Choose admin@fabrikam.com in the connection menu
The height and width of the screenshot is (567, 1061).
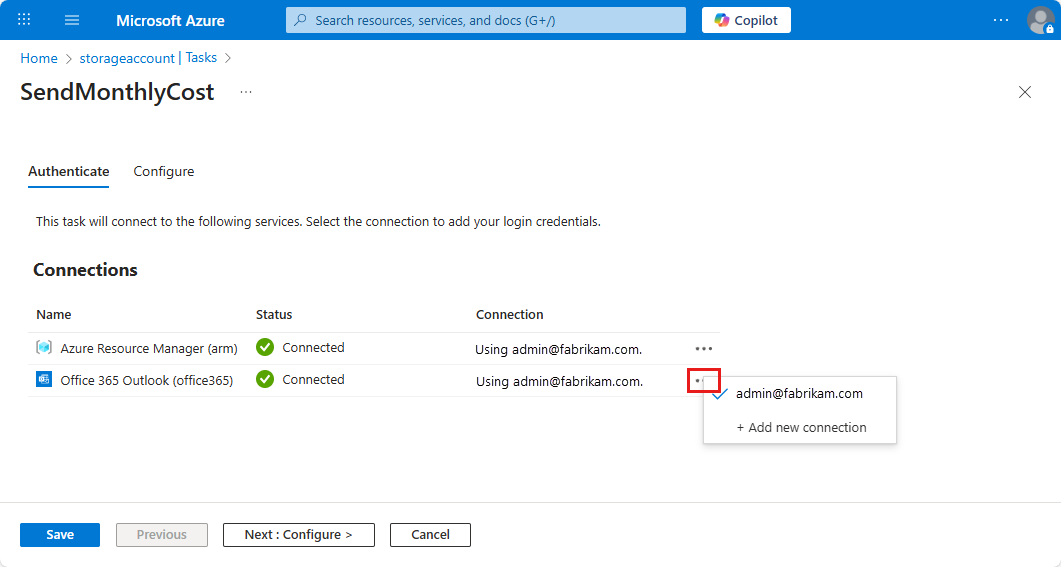tap(799, 394)
